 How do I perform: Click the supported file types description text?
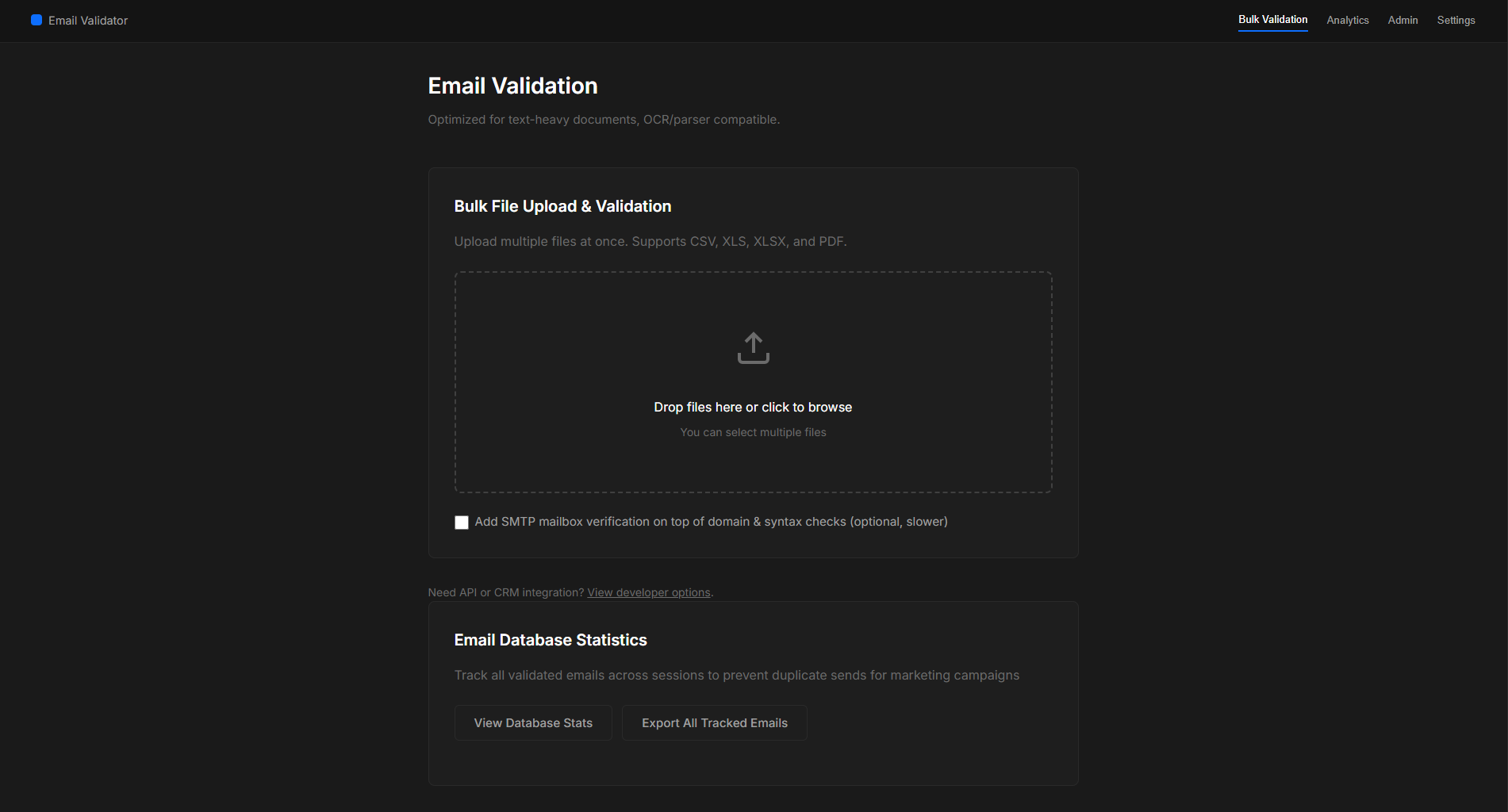pos(650,241)
